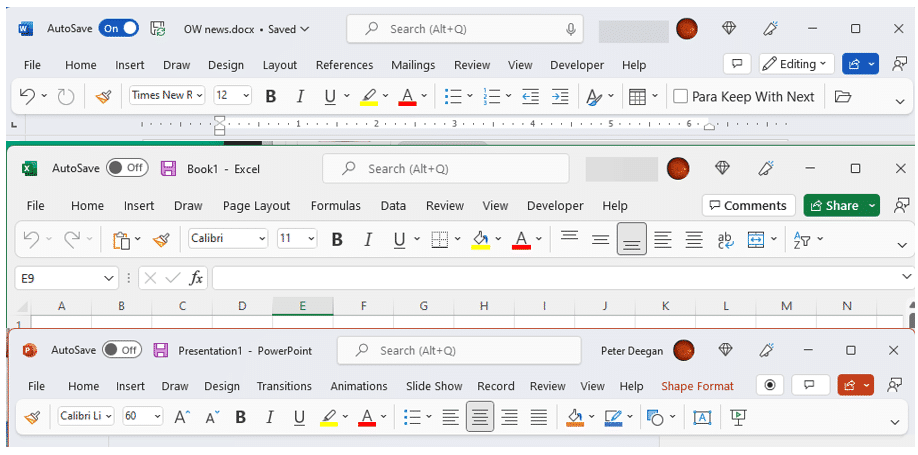Open the Transitions tab in PowerPoint
This screenshot has height=455, width=918.
(284, 386)
